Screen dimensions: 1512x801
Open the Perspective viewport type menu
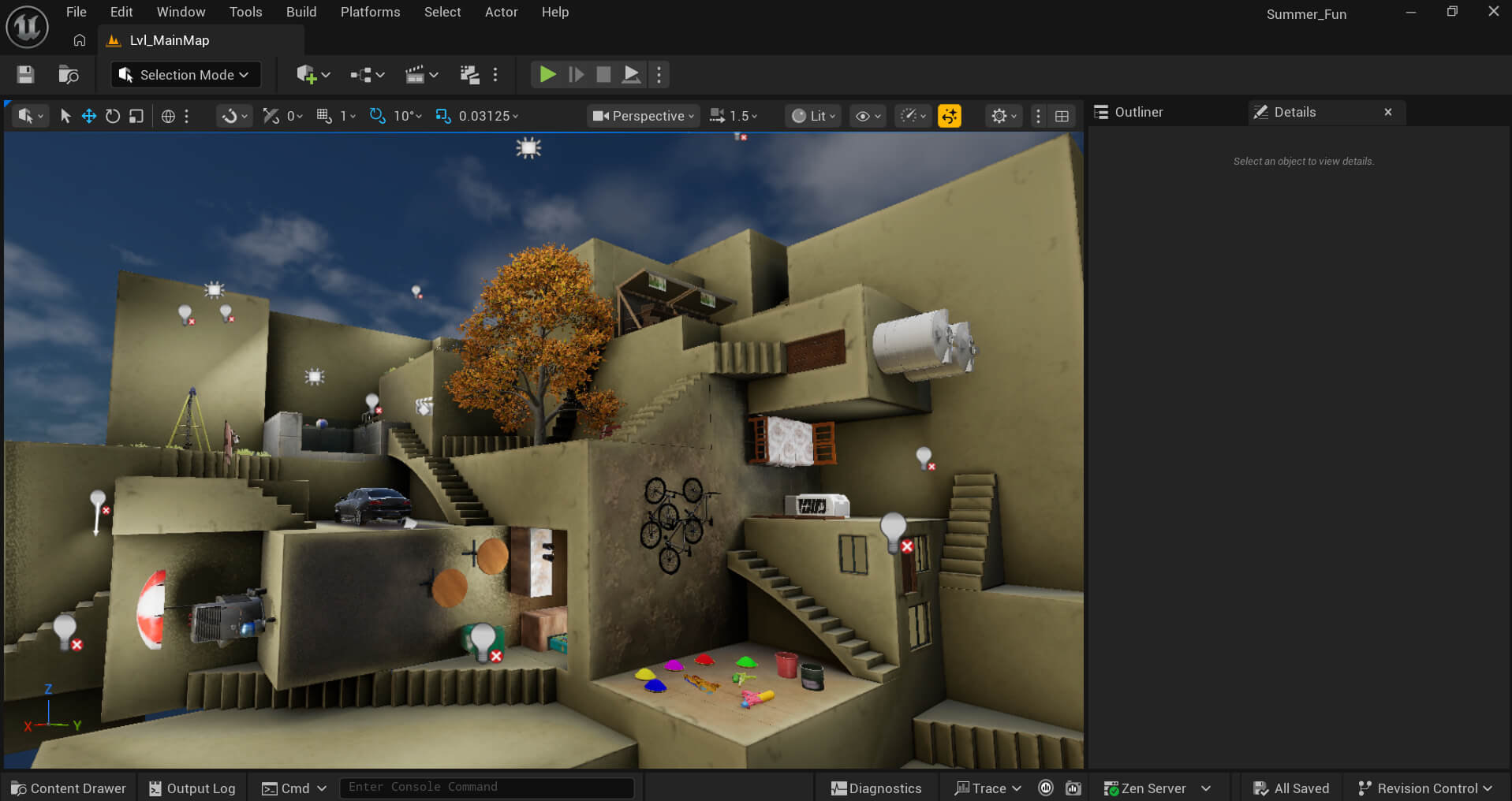tap(643, 116)
